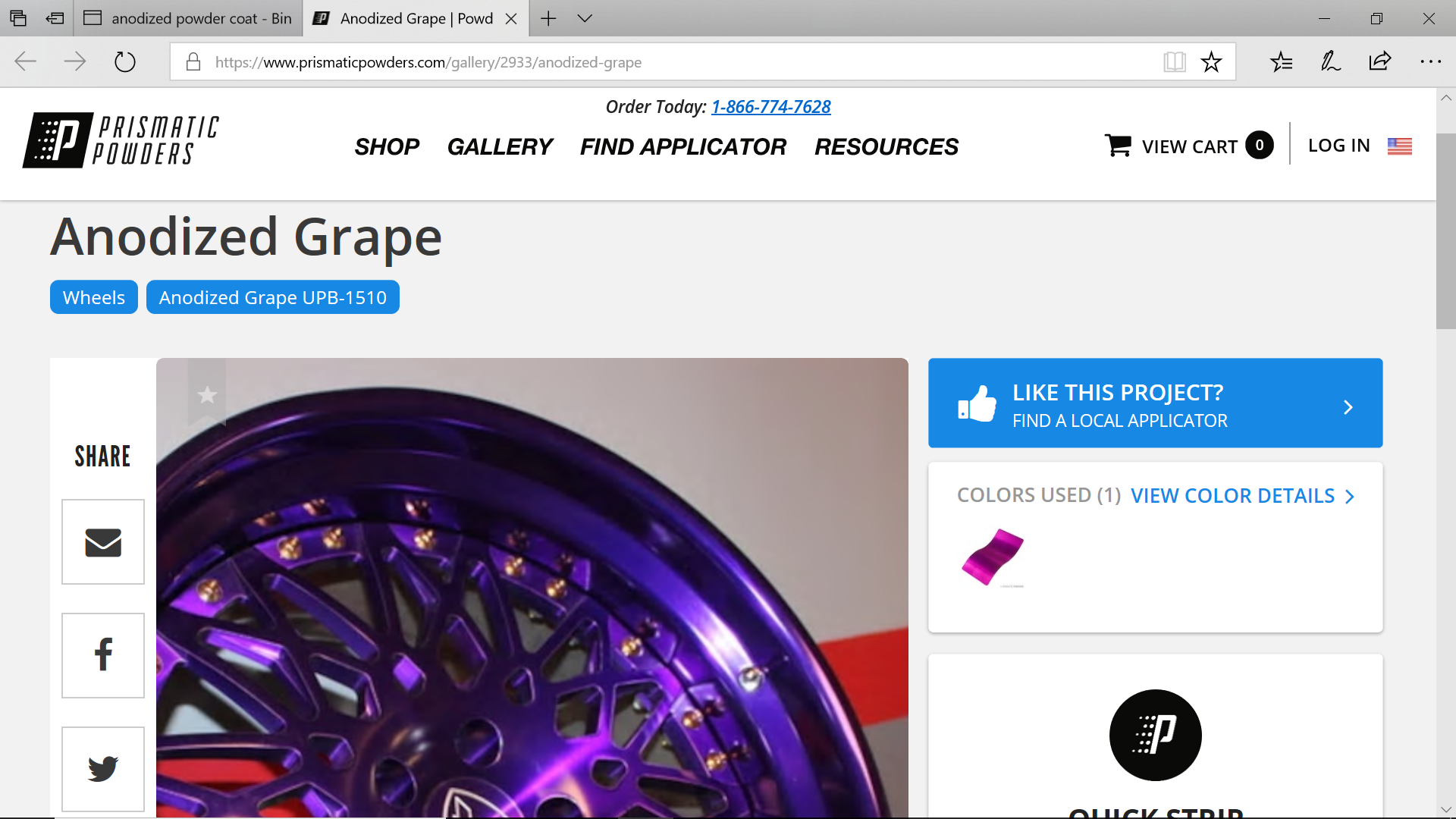Open the US flag country selector
The width and height of the screenshot is (1456, 819).
pos(1399,146)
